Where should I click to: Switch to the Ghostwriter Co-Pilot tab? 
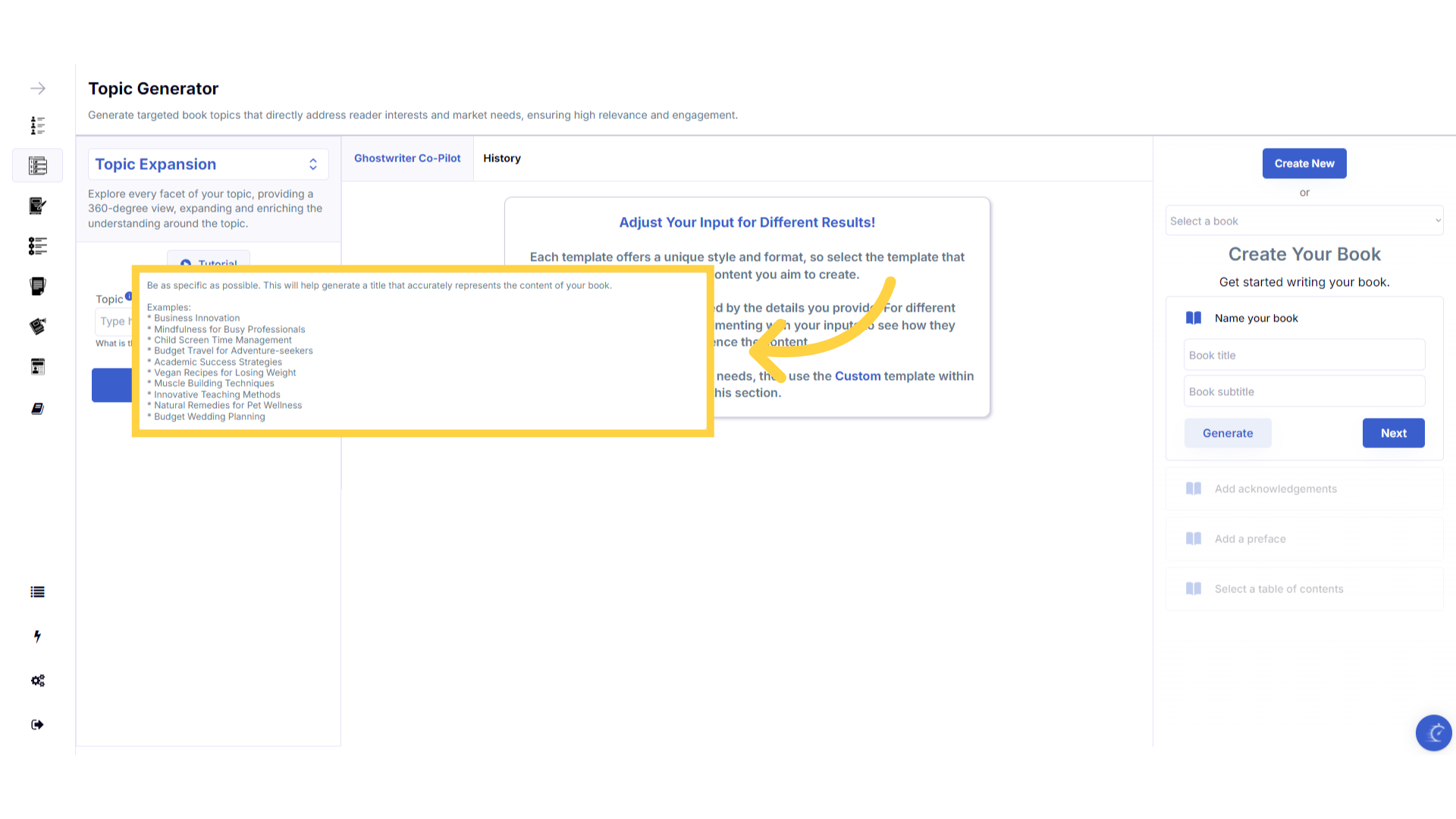(407, 158)
